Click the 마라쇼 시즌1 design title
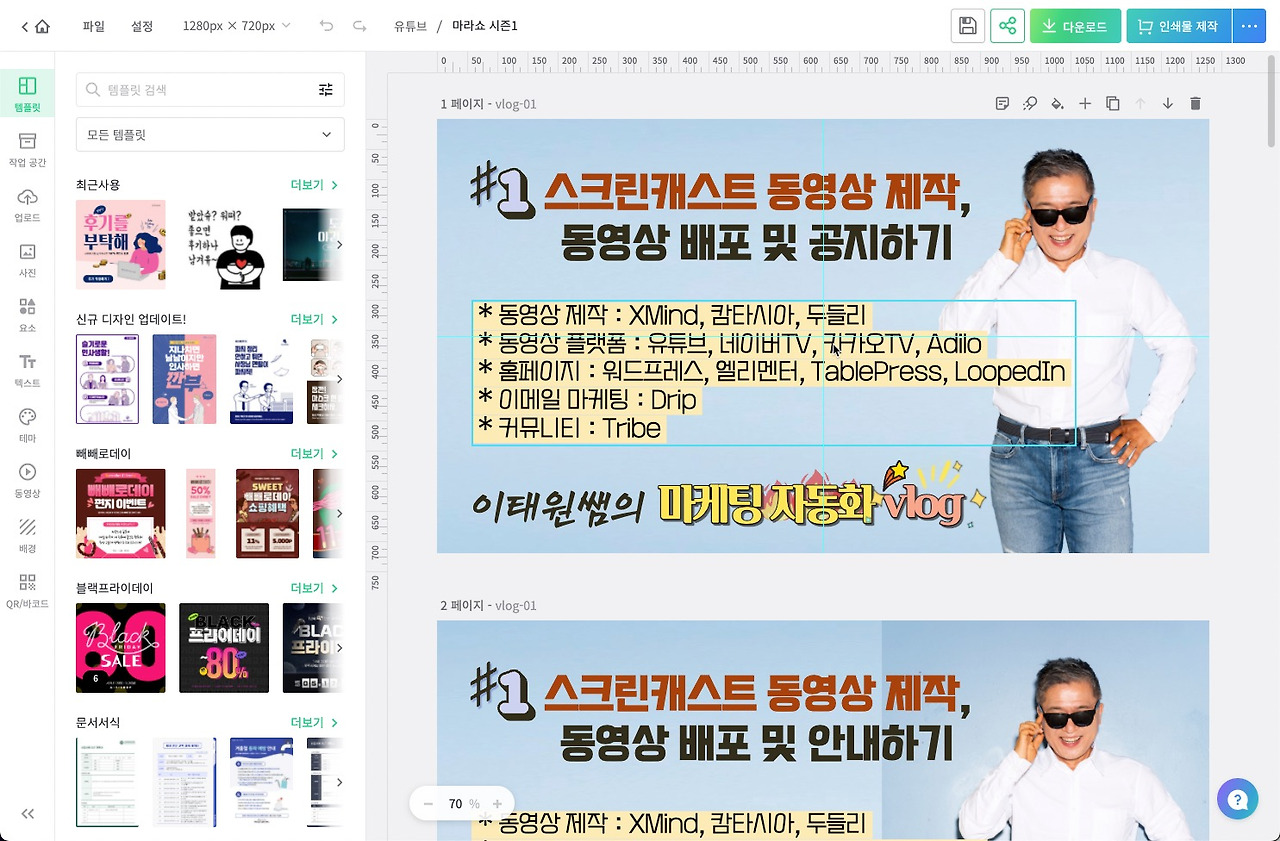This screenshot has height=841, width=1280. pyautogui.click(x=485, y=26)
